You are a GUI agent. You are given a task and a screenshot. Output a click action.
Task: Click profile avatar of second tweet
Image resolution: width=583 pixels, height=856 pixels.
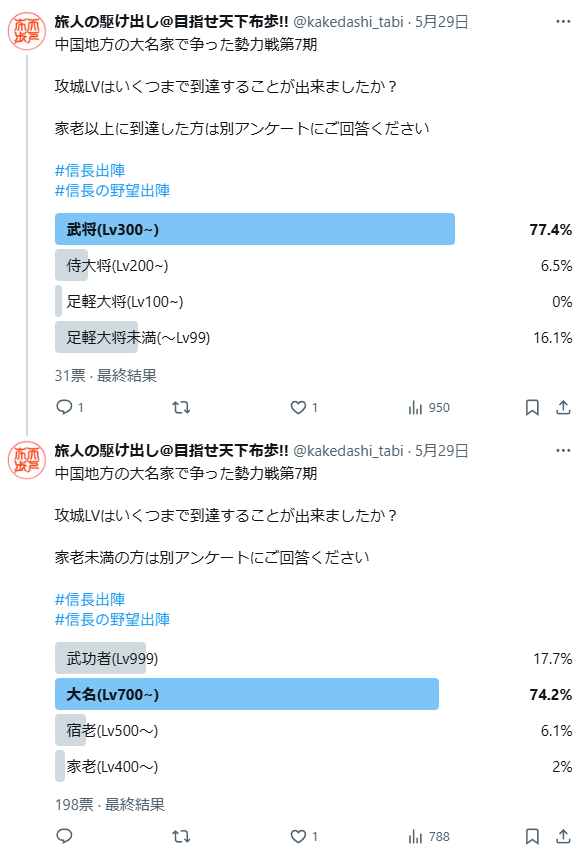coord(27,460)
